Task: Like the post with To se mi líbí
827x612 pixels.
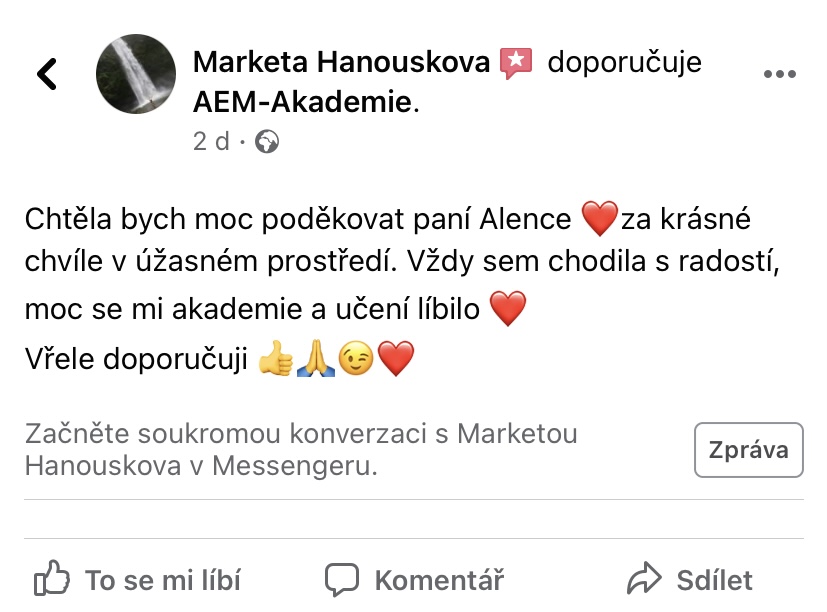Action: [137, 580]
